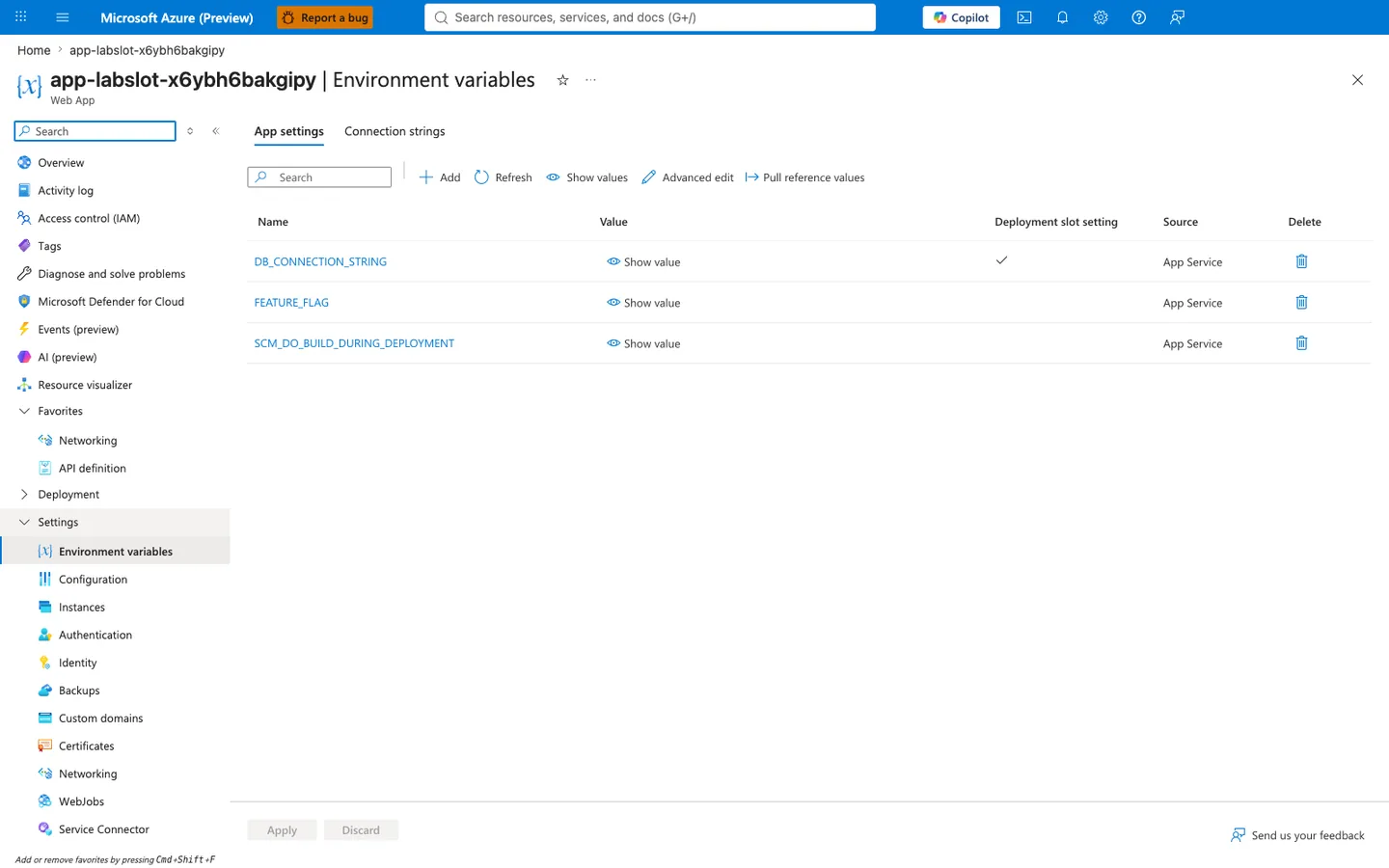
Task: Open portal settings gear
Action: pyautogui.click(x=1101, y=17)
